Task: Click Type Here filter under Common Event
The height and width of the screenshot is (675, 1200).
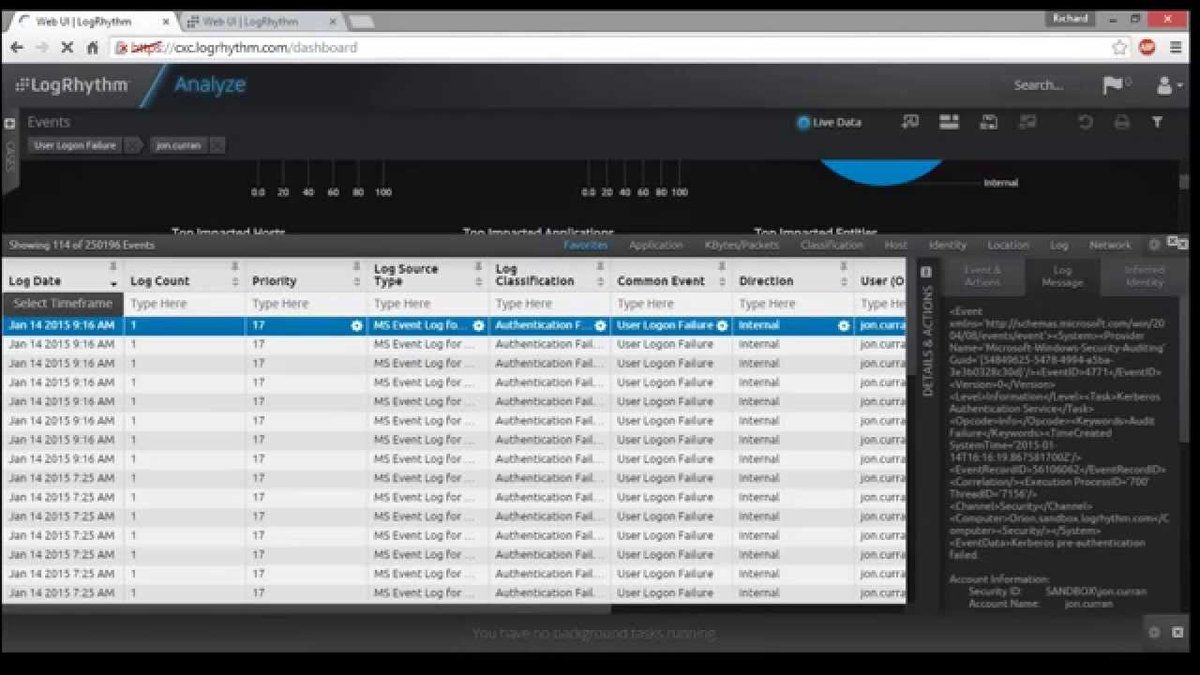Action: 672,304
